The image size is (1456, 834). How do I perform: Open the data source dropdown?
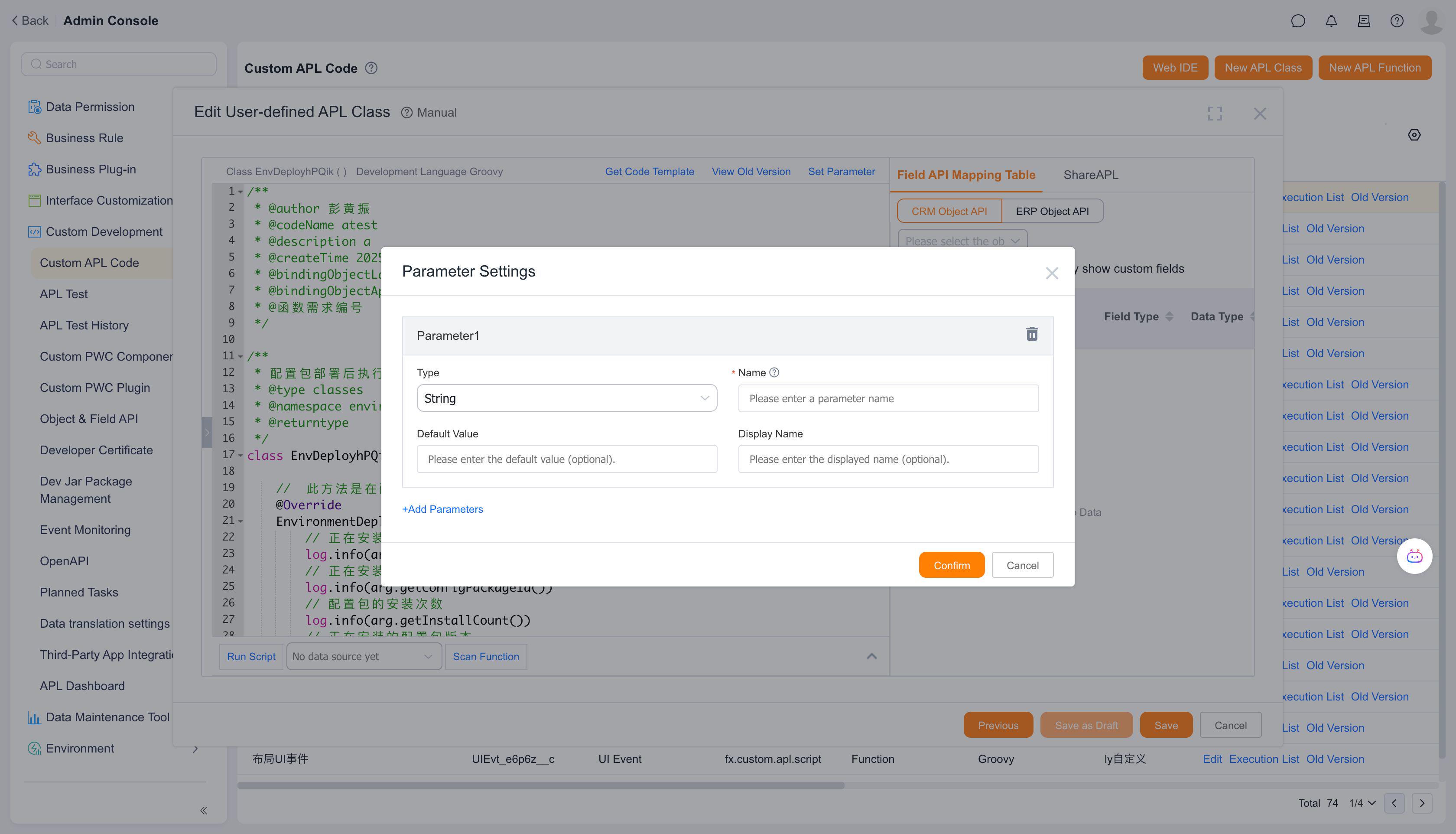364,656
